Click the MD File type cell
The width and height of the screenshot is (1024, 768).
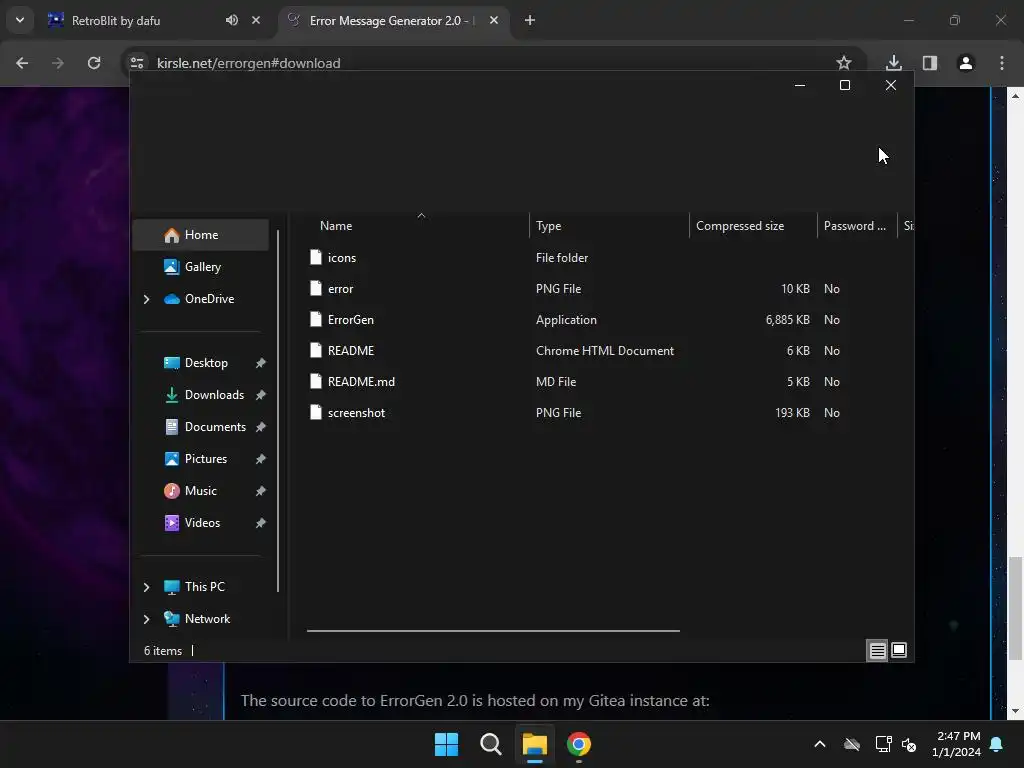coord(556,381)
